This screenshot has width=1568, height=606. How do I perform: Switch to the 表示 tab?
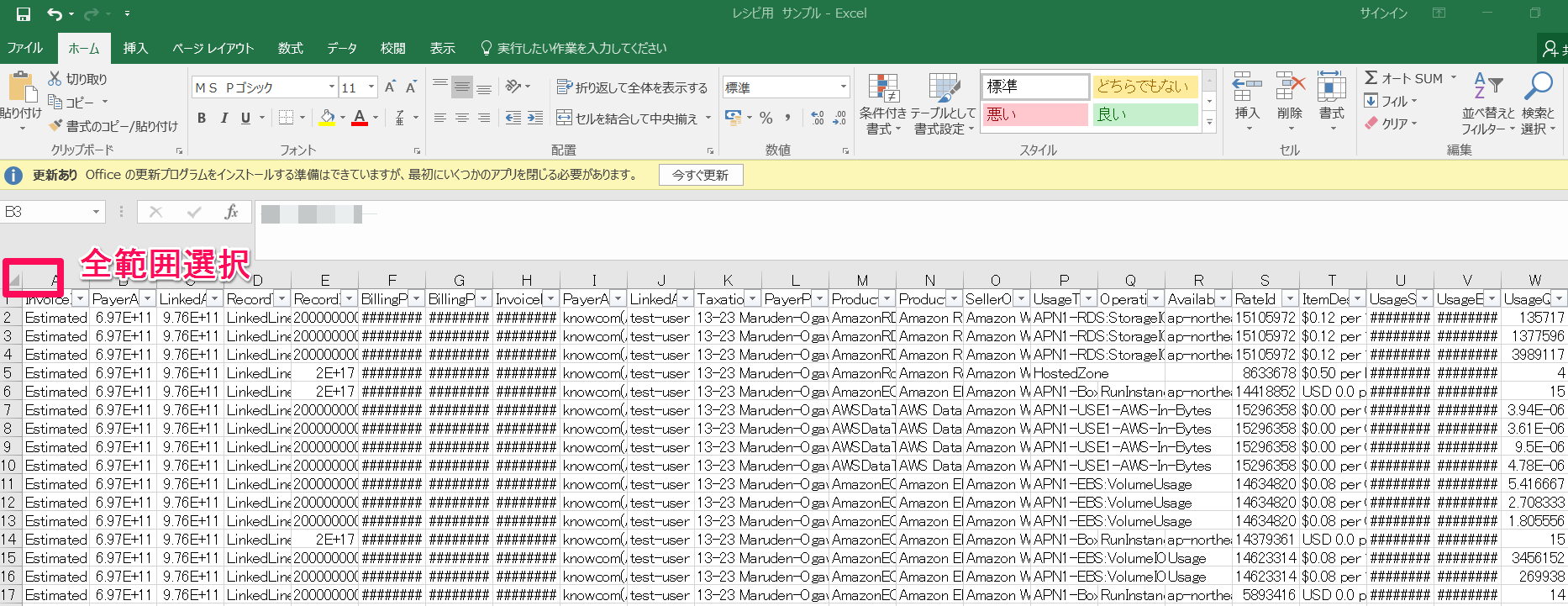point(443,48)
